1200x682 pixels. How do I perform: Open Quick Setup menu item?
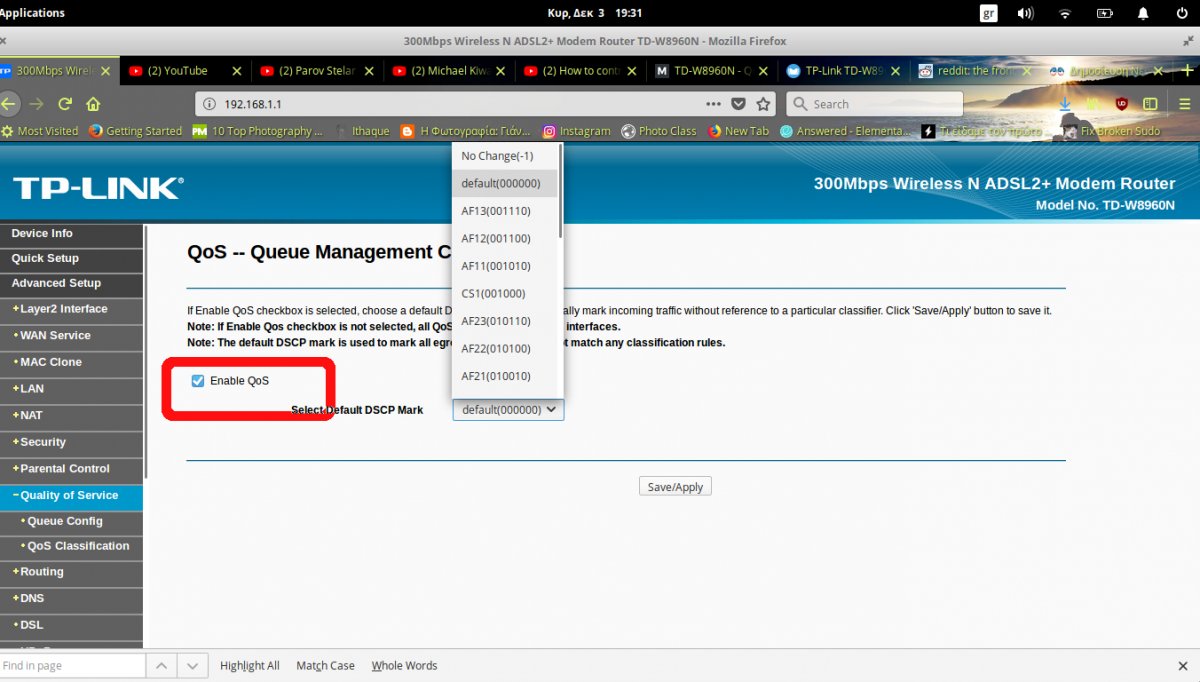tap(71, 258)
